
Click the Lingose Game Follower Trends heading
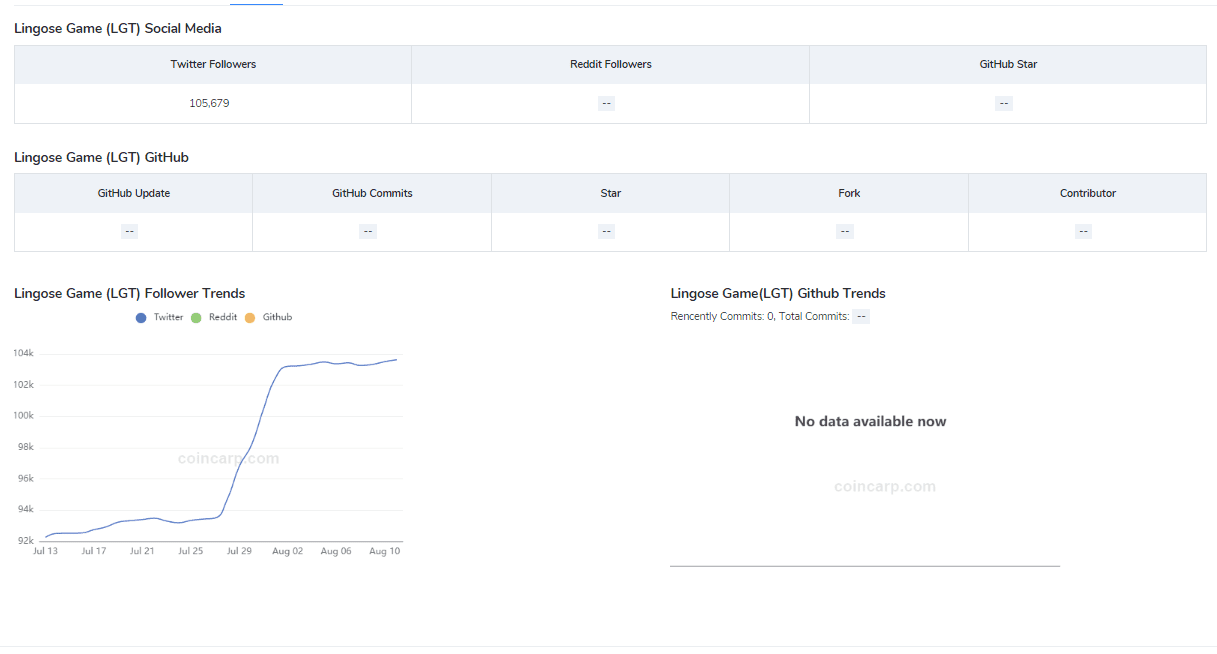click(x=129, y=293)
